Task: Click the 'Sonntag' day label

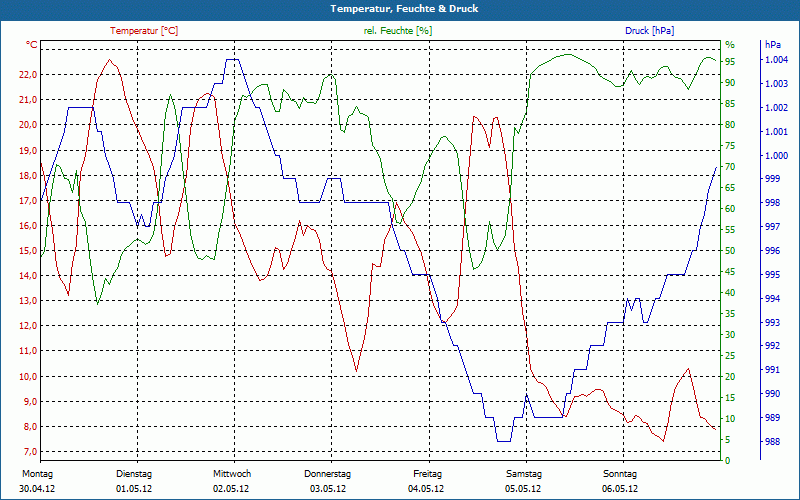Action: coord(620,474)
